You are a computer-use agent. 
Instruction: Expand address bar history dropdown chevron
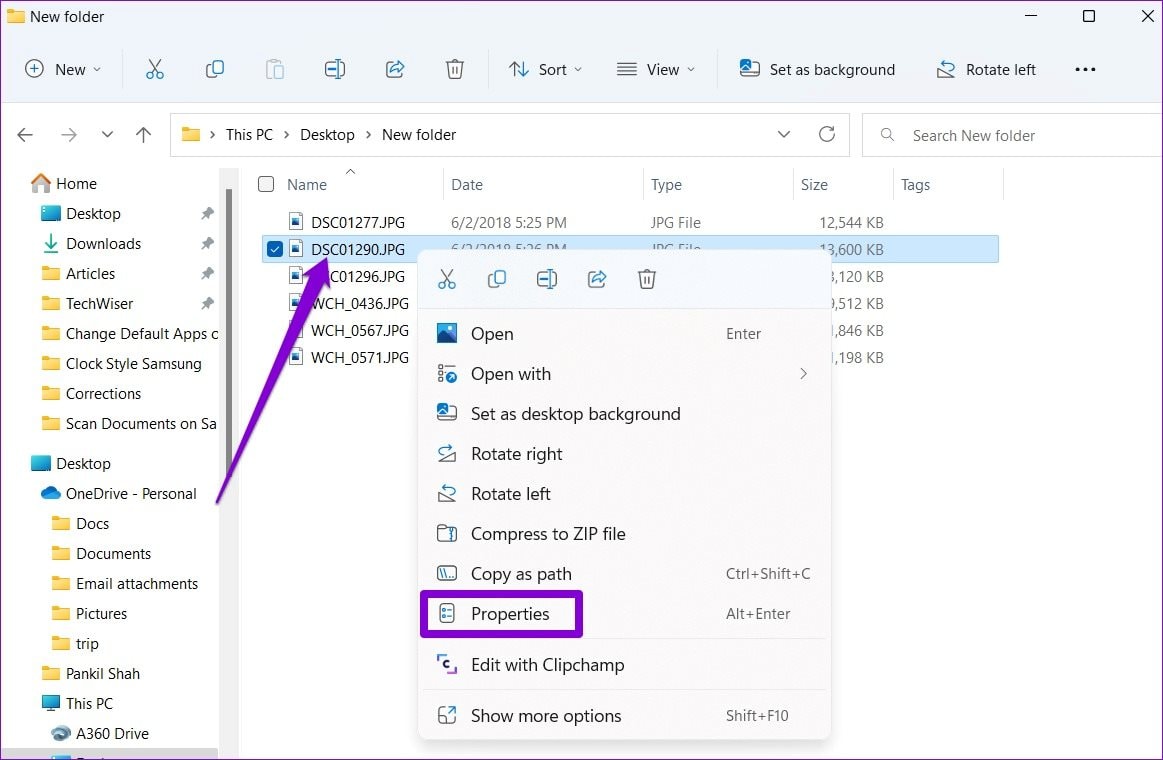(783, 135)
